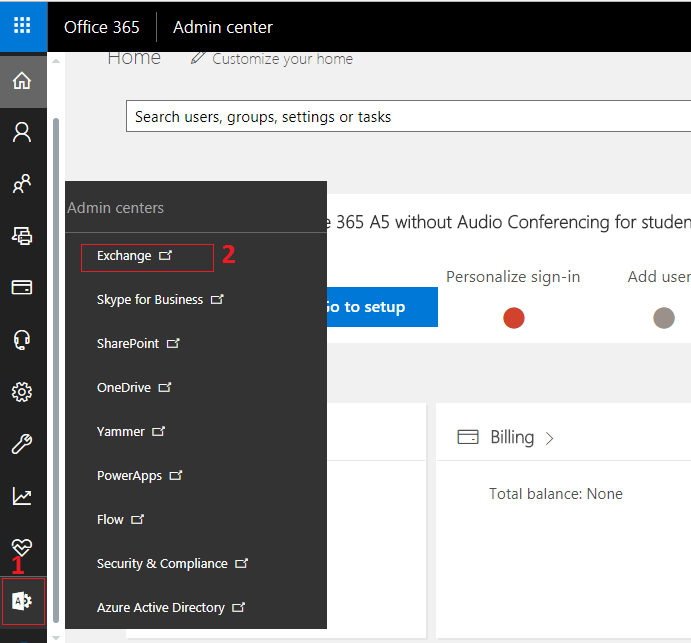
Task: Click the Home icon in sidebar
Action: tap(22, 81)
